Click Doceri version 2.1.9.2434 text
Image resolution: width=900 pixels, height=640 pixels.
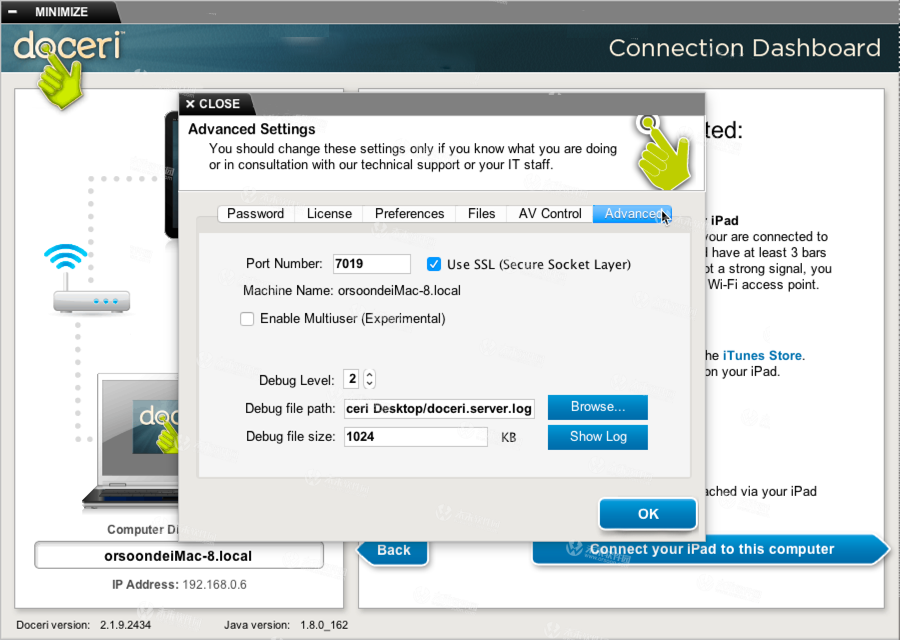coord(83,625)
